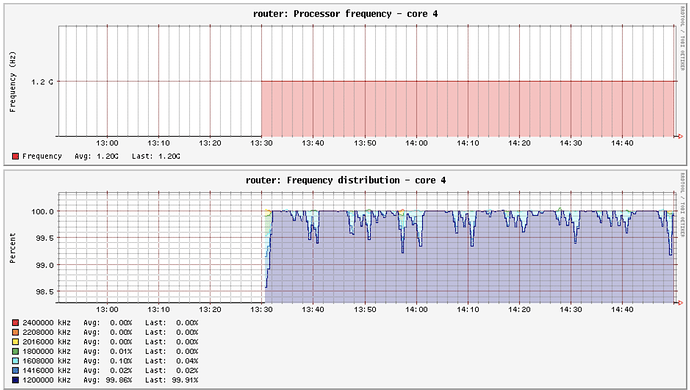Click the 2208000 kHz orange legend swatch
This screenshot has height=390, width=690.
pyautogui.click(x=15, y=332)
